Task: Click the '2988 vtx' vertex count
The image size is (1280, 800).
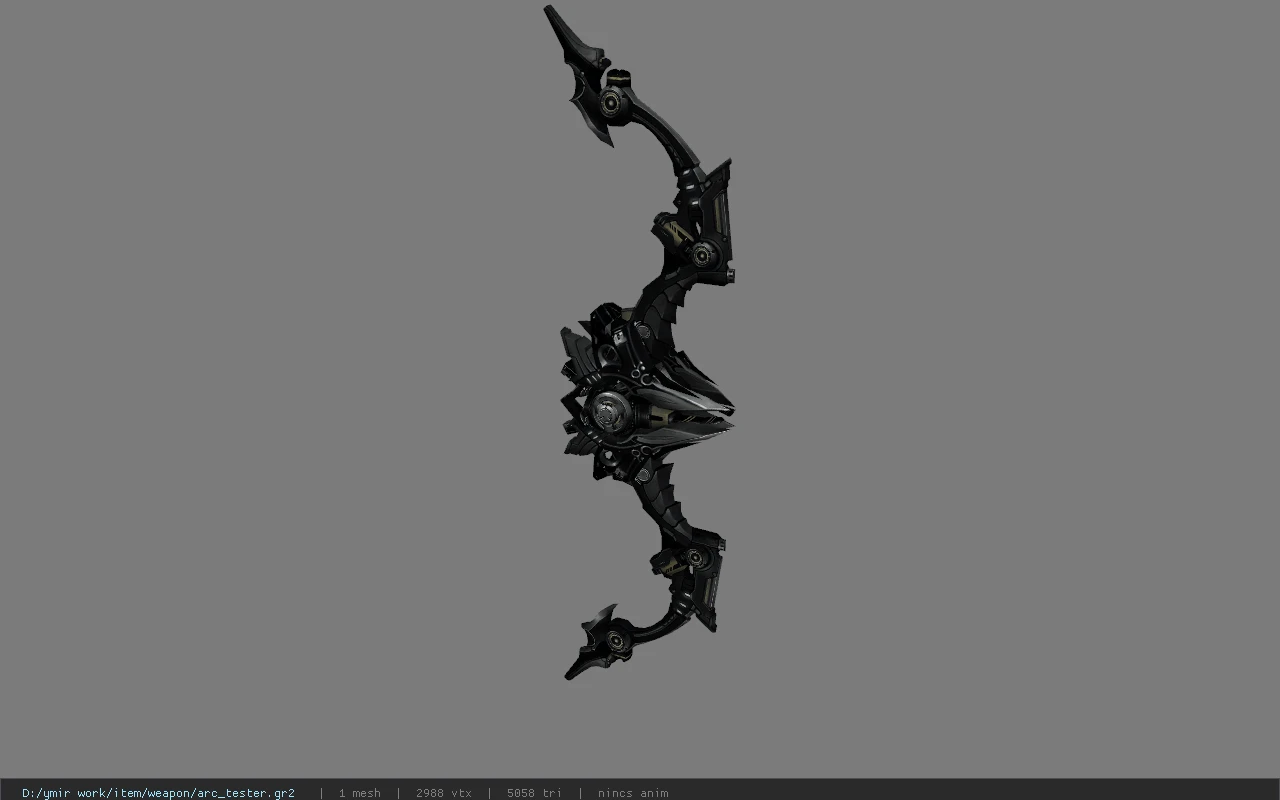Action: coord(443,793)
